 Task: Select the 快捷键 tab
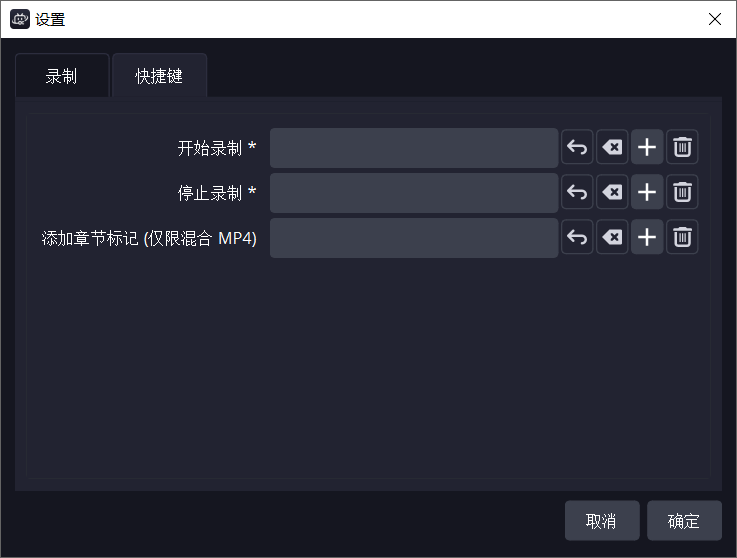tap(159, 76)
